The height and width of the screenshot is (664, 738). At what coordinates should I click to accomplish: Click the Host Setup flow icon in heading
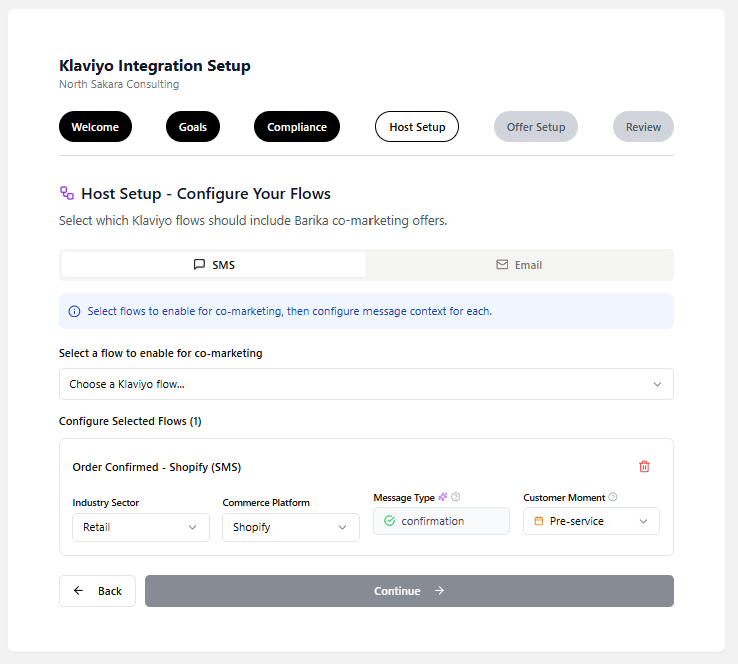click(x=67, y=193)
